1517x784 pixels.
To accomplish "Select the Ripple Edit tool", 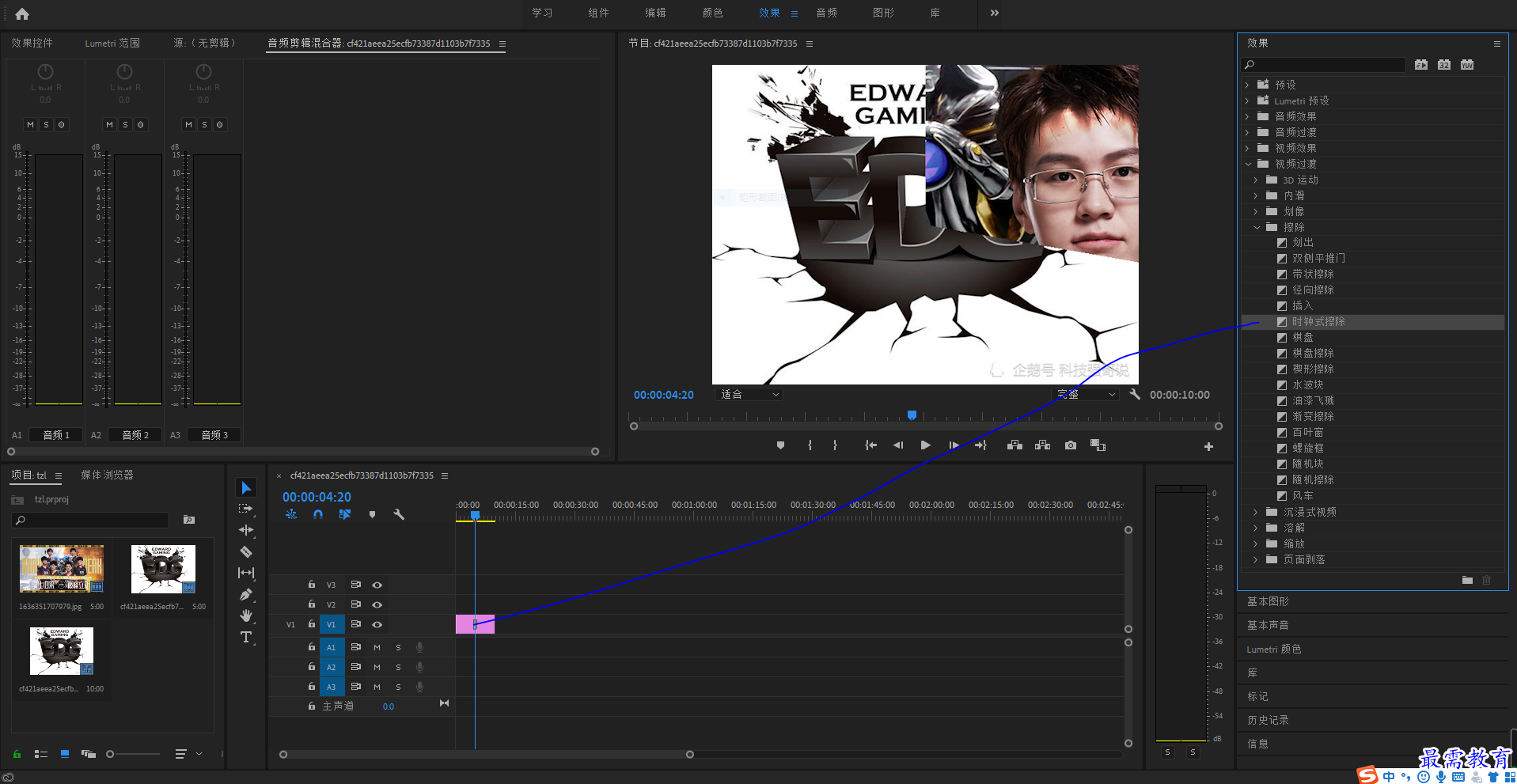I will [246, 530].
